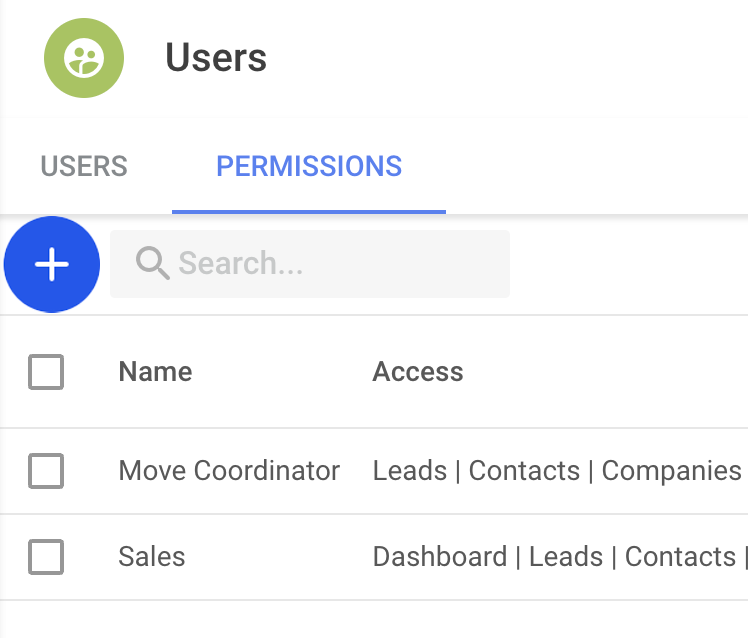Screen dimensions: 748x638
Task: Open the Sales permission name
Action: tap(152, 557)
